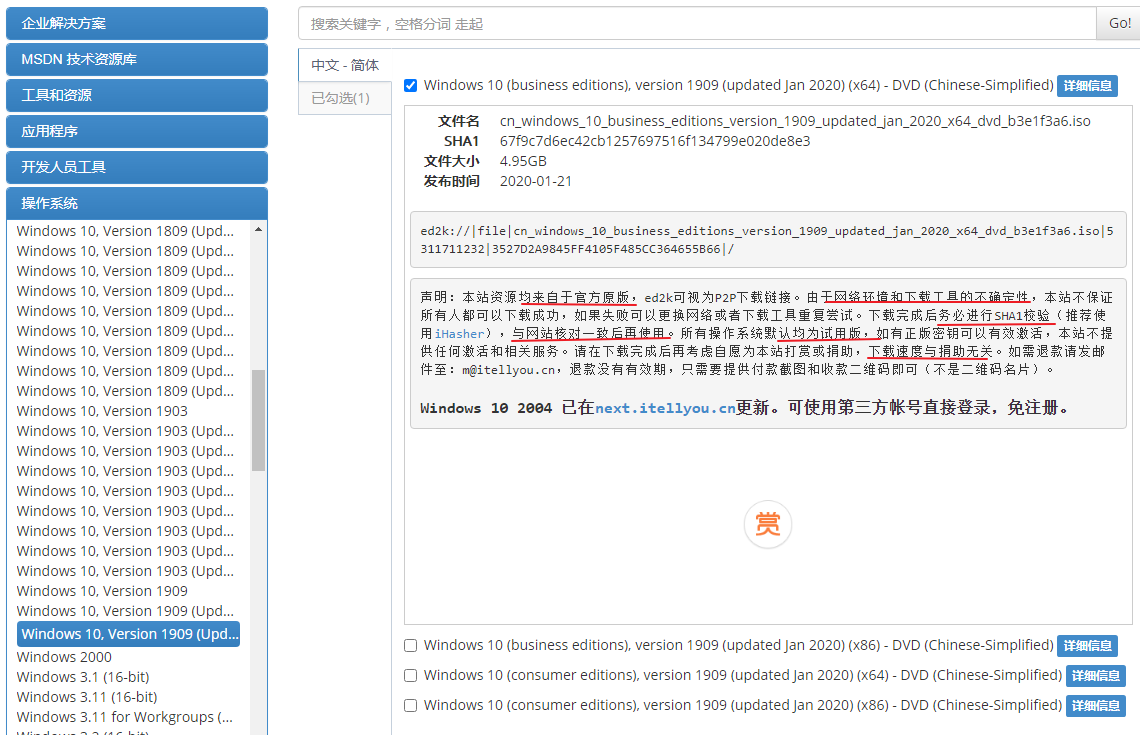Focus the keyword search input field
Viewport: 1140px width, 735px height.
(x=697, y=23)
